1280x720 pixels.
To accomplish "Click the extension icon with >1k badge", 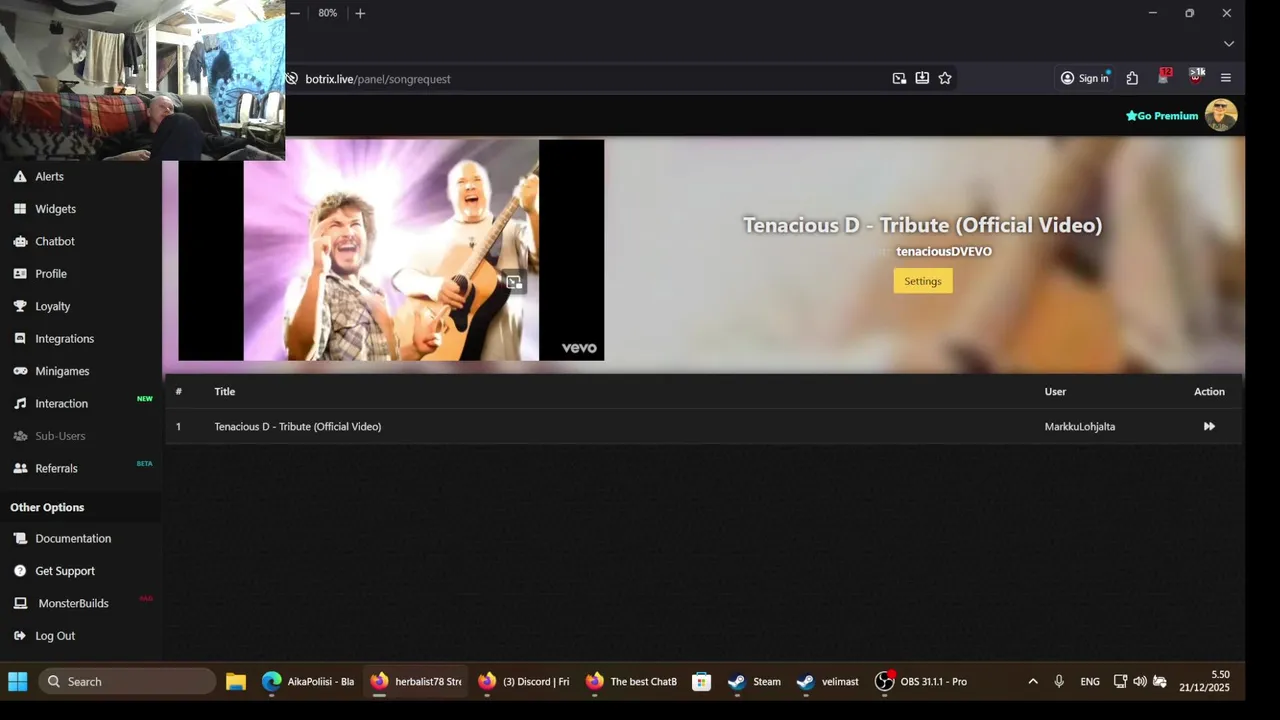I will pyautogui.click(x=1196, y=76).
